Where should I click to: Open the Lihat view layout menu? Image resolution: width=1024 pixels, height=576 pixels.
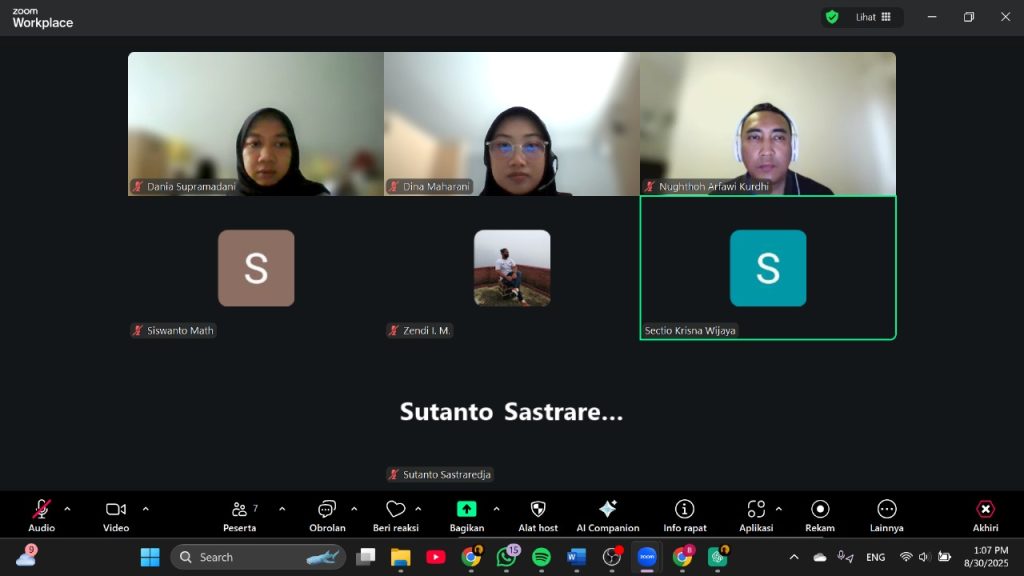[873, 17]
